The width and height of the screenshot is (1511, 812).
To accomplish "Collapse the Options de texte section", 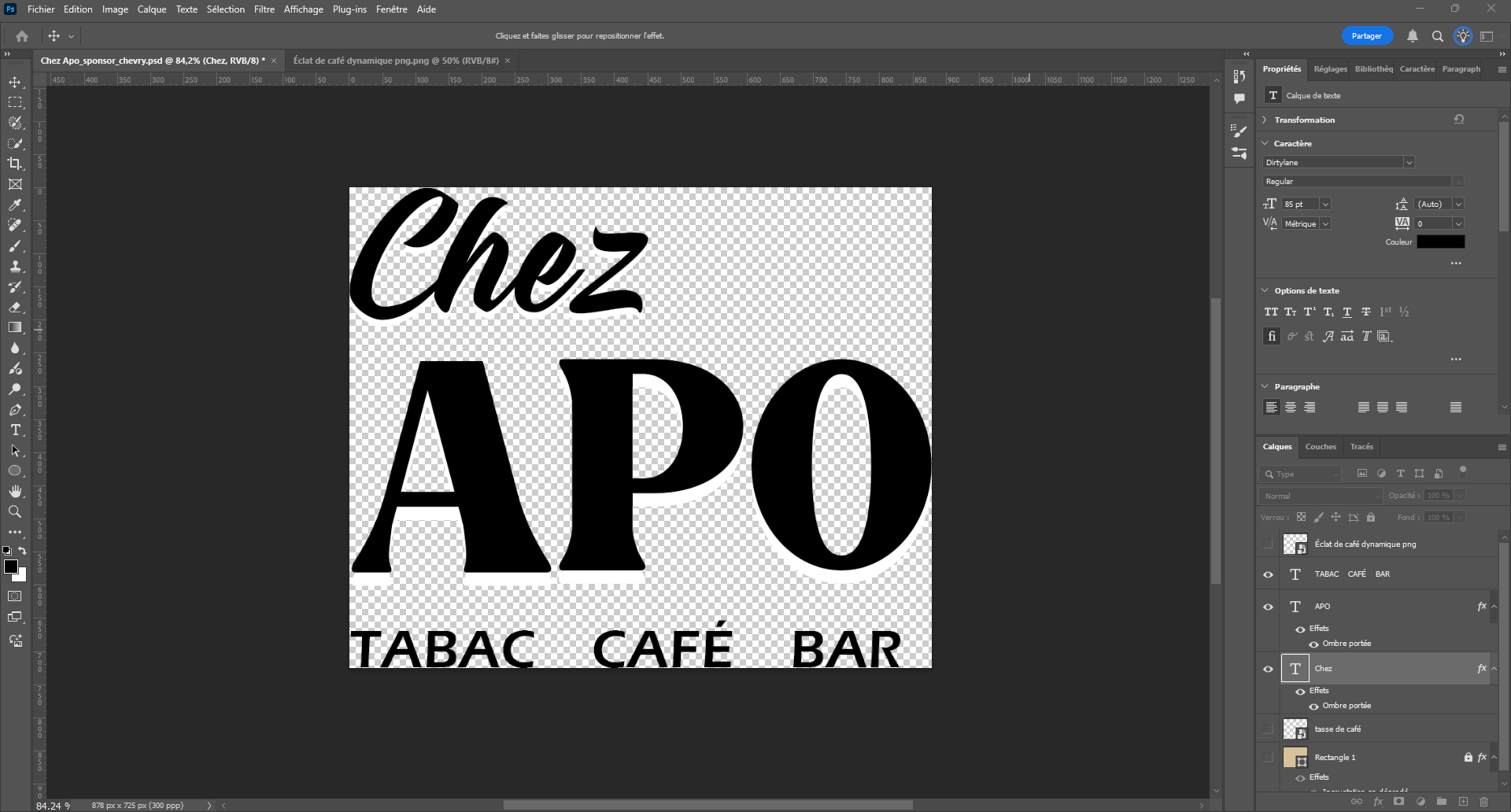I will click(1265, 290).
